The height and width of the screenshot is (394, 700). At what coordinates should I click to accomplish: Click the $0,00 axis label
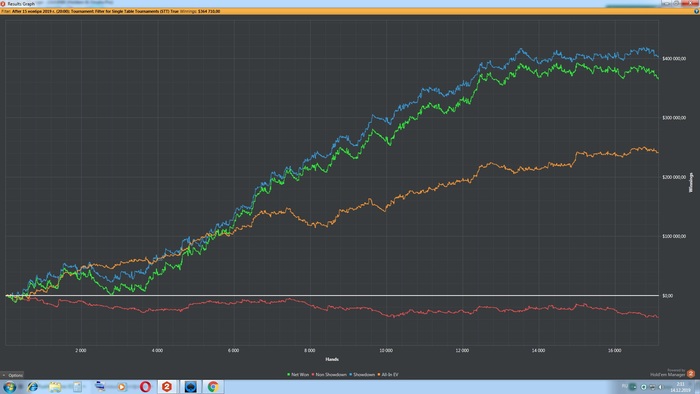[x=667, y=295]
